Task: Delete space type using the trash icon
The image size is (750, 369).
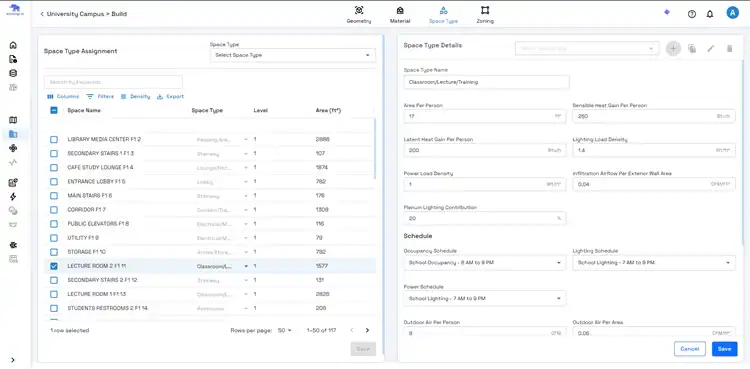Action: [729, 48]
